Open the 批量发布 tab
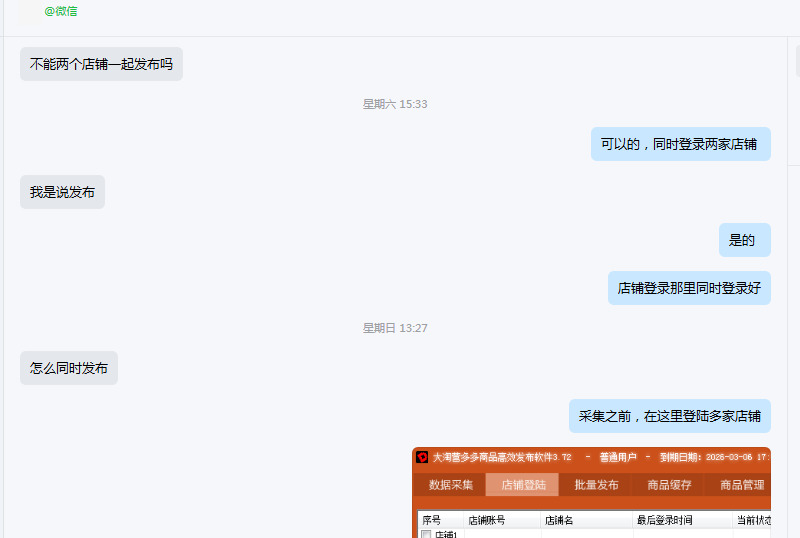The height and width of the screenshot is (538, 800). pos(596,485)
